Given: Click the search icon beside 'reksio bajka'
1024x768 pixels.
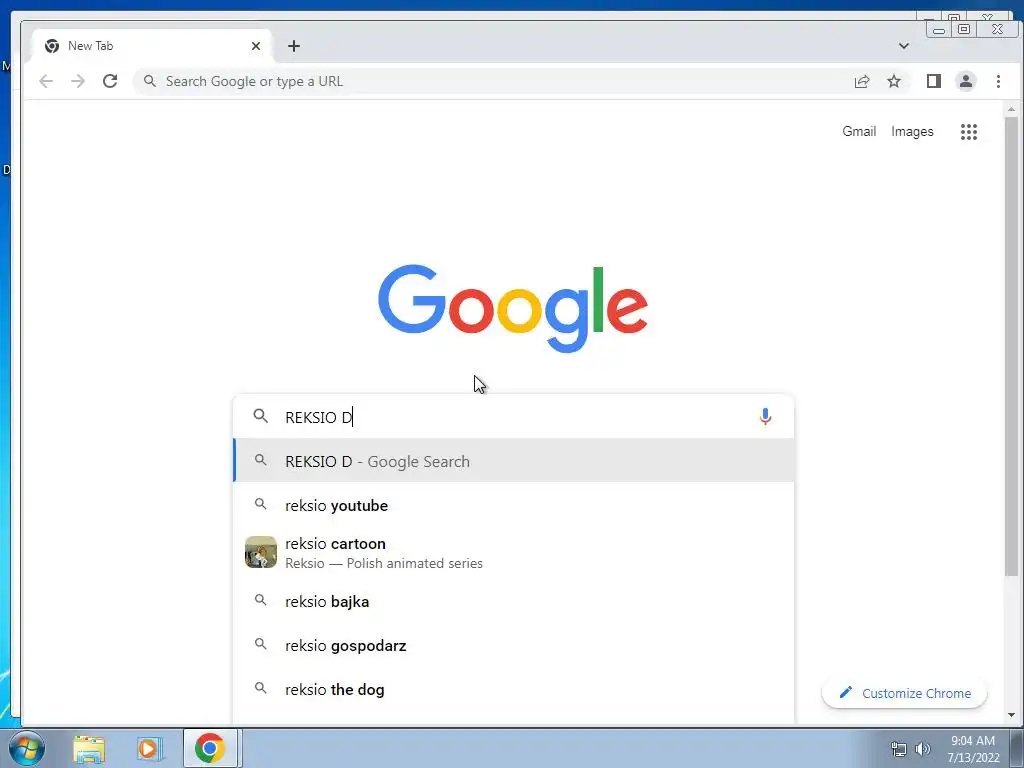Looking at the screenshot, I should click(x=261, y=600).
